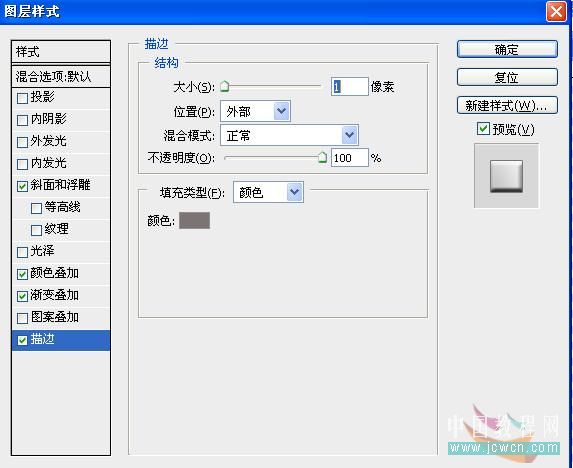Select the 纹理 style label
The width and height of the screenshot is (573, 468).
click(56, 229)
